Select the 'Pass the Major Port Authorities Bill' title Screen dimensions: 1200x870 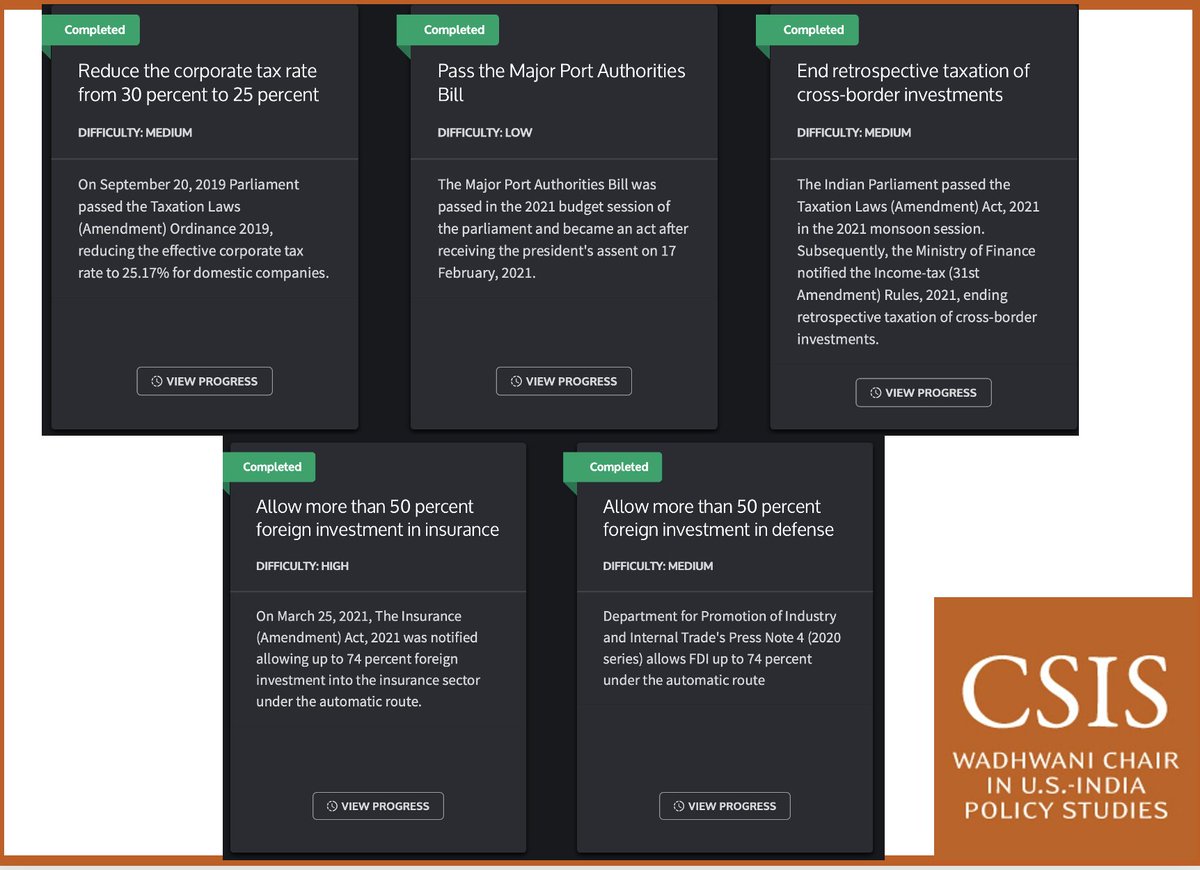tap(561, 82)
